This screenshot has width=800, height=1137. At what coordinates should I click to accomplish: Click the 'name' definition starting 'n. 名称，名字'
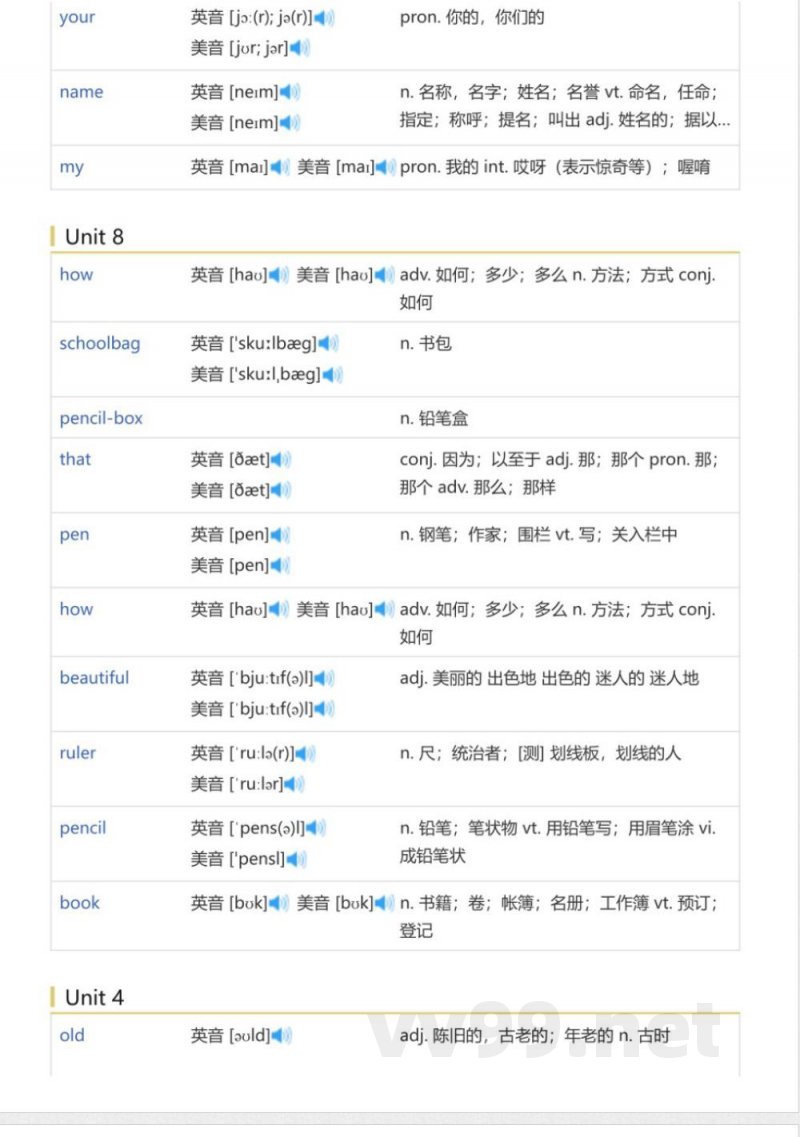pos(565,106)
